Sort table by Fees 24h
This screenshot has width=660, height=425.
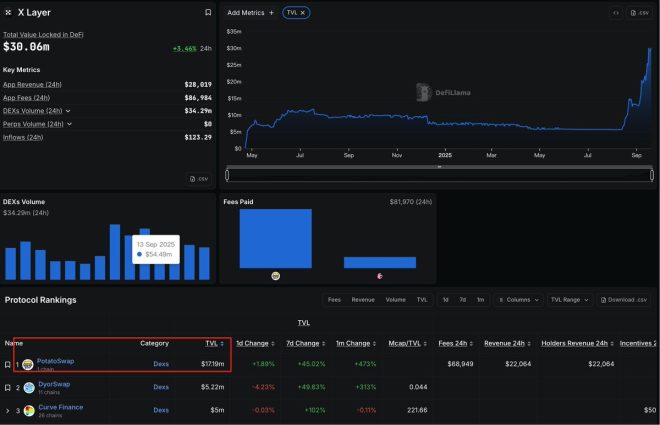(x=455, y=343)
